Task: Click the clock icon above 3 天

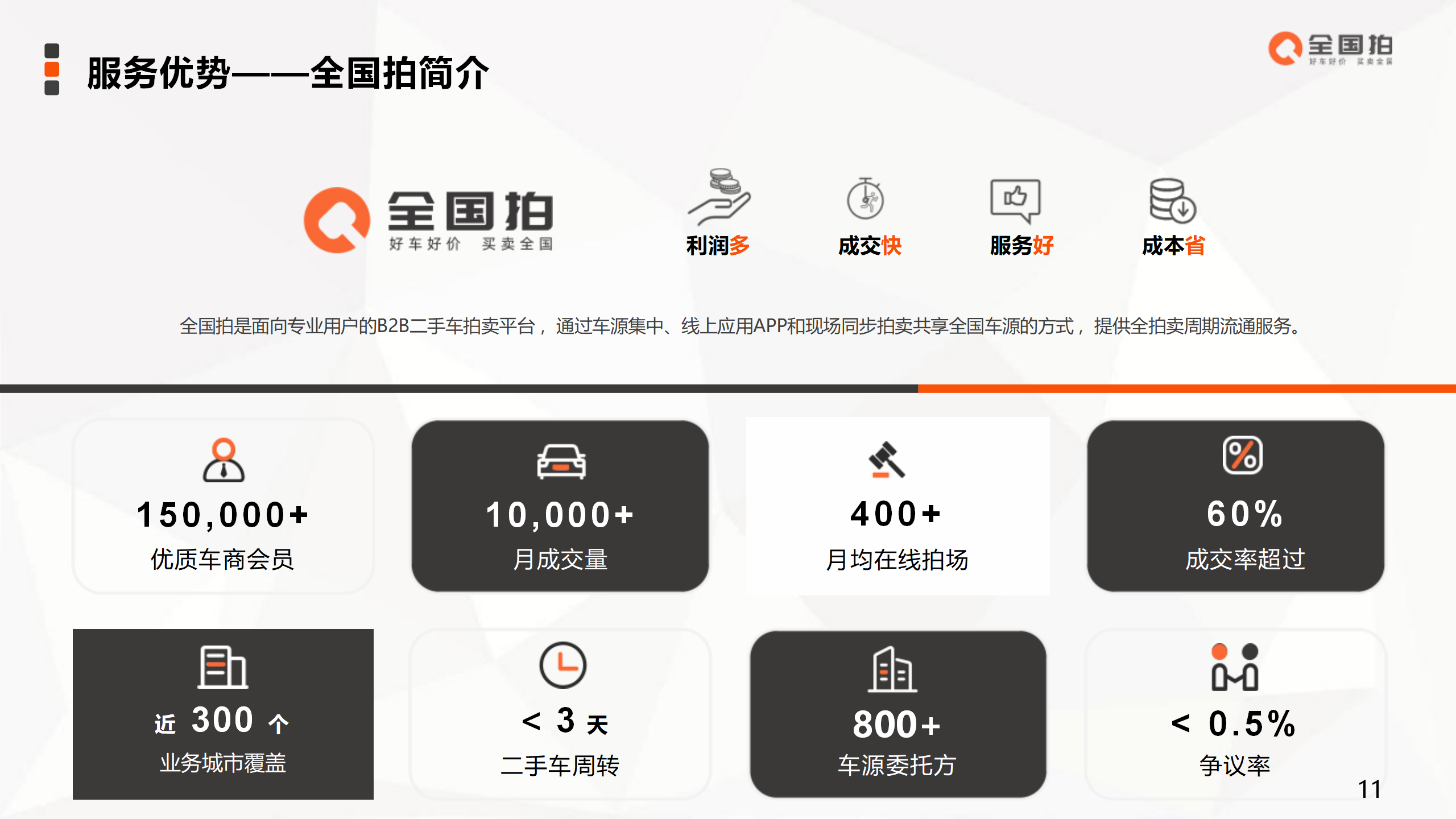Action: click(562, 665)
